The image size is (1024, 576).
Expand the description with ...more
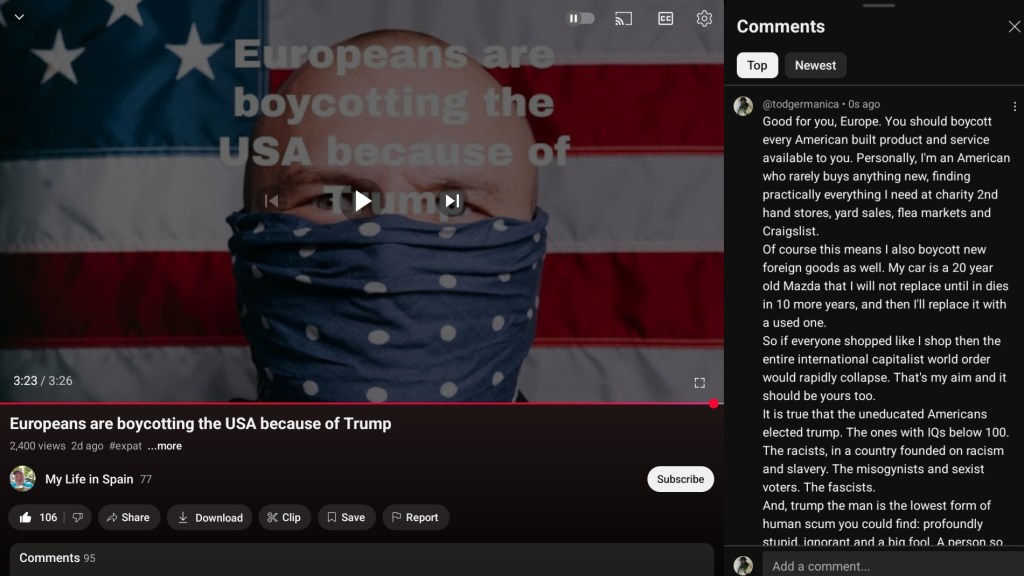coord(164,446)
